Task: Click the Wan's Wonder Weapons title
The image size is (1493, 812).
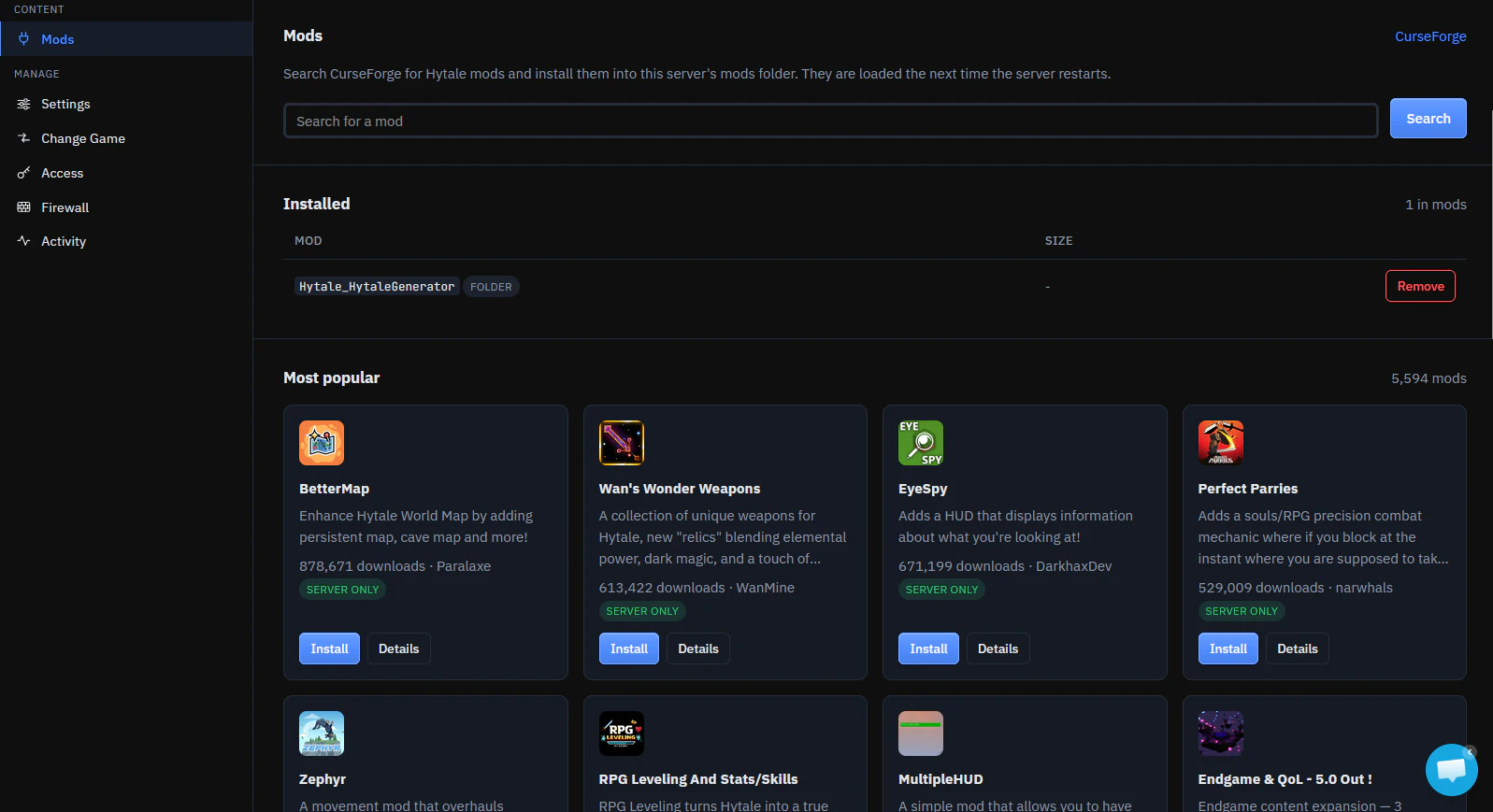Action: click(680, 489)
